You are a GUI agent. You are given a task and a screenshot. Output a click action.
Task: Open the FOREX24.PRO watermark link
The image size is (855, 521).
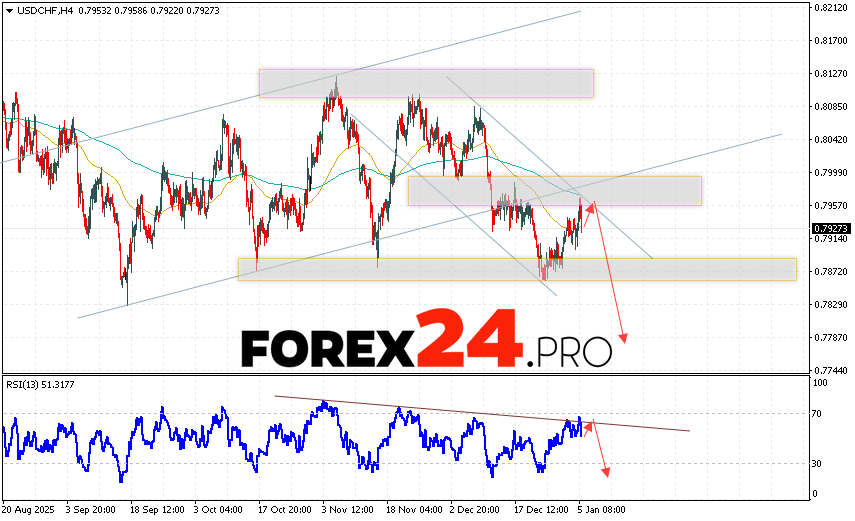tap(426, 343)
